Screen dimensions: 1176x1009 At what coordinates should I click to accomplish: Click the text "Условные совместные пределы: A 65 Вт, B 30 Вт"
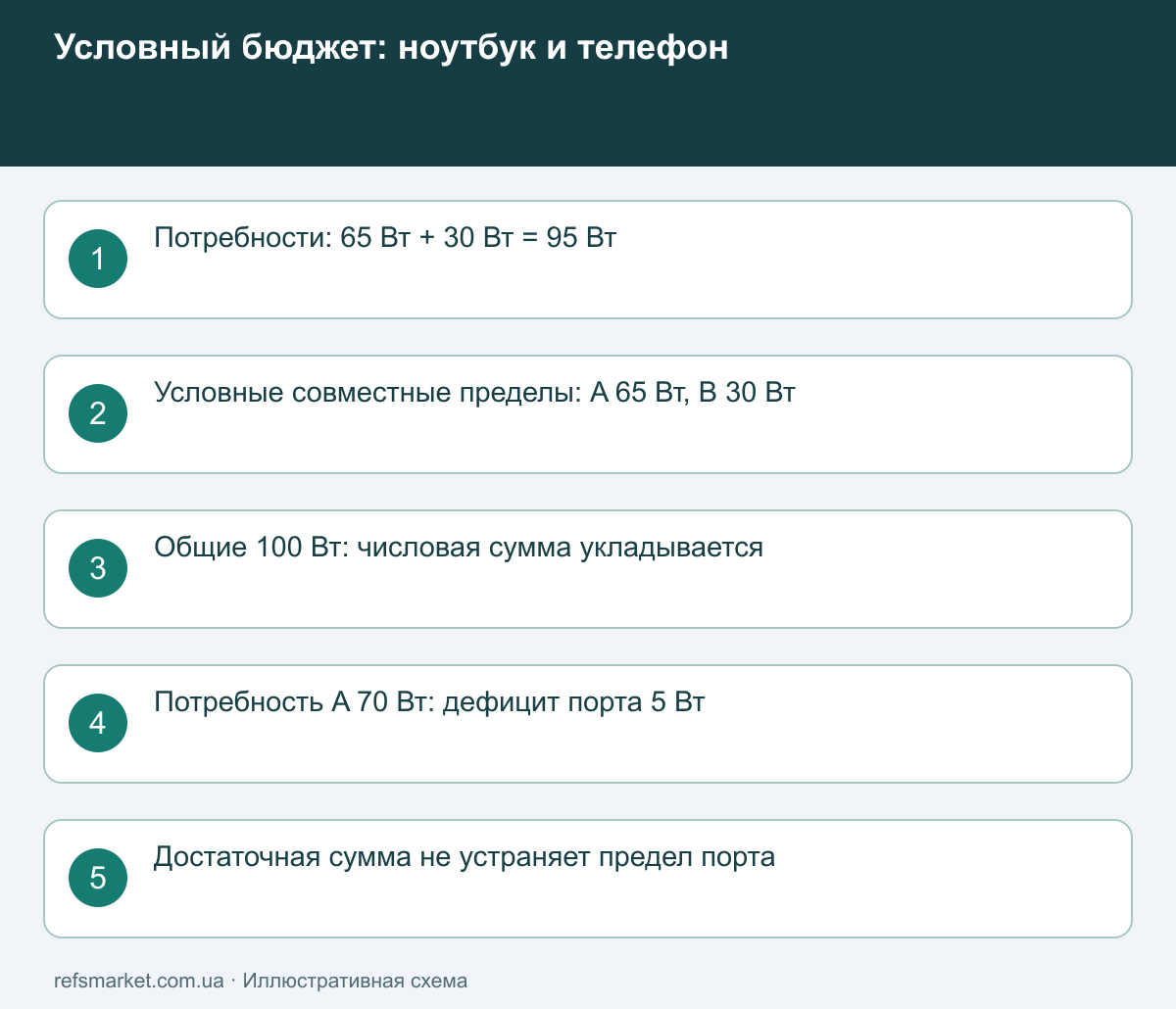[474, 393]
